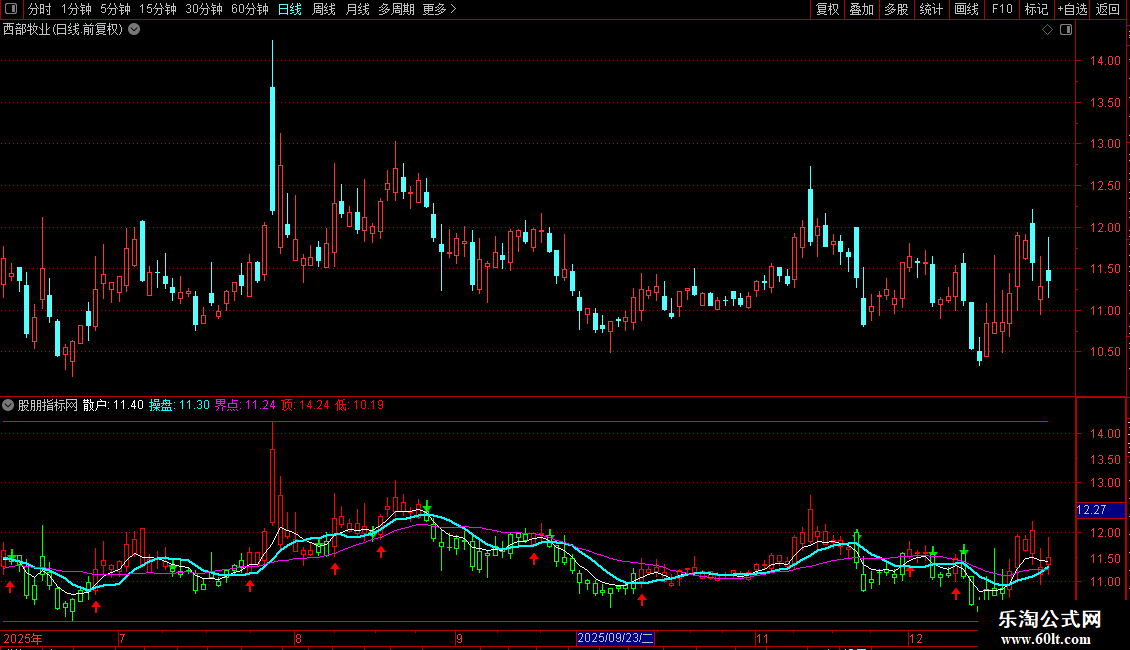Click the 12.27 price marker on axis
1130x650 pixels.
1100,510
